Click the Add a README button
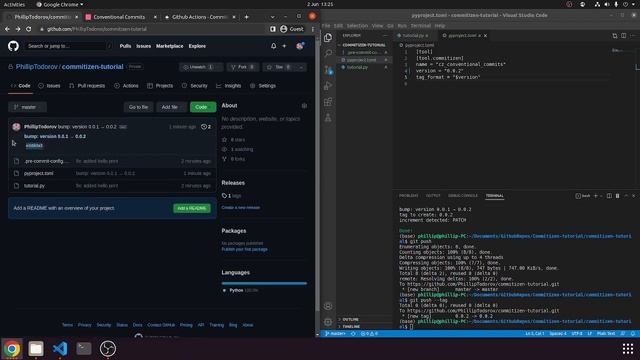640x360 pixels. coord(192,208)
